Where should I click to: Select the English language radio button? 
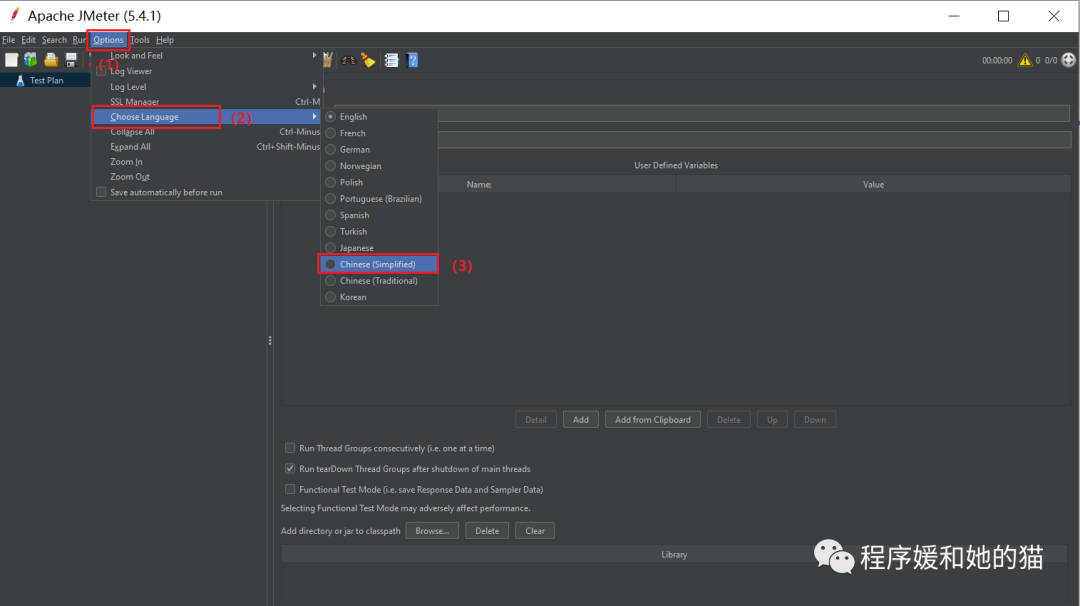click(331, 116)
